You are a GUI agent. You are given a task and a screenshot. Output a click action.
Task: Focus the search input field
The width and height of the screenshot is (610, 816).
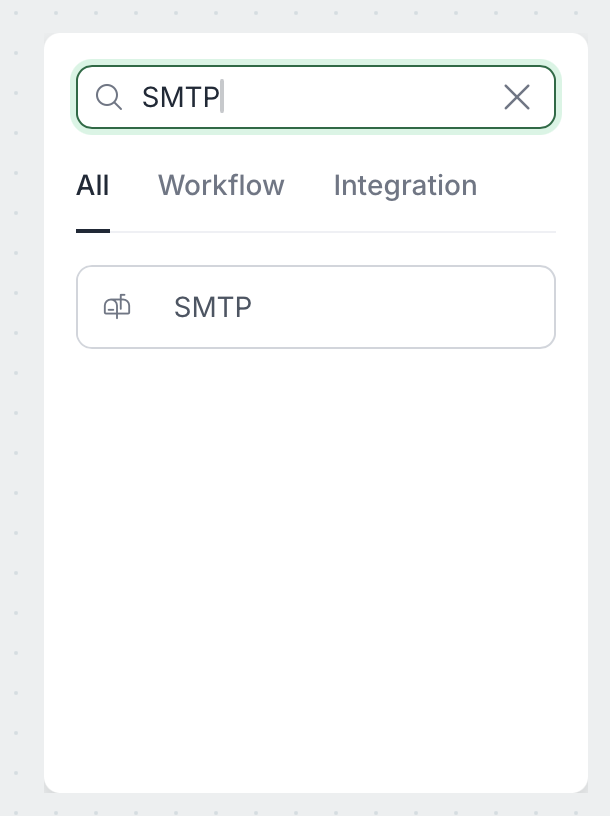coord(350,97)
